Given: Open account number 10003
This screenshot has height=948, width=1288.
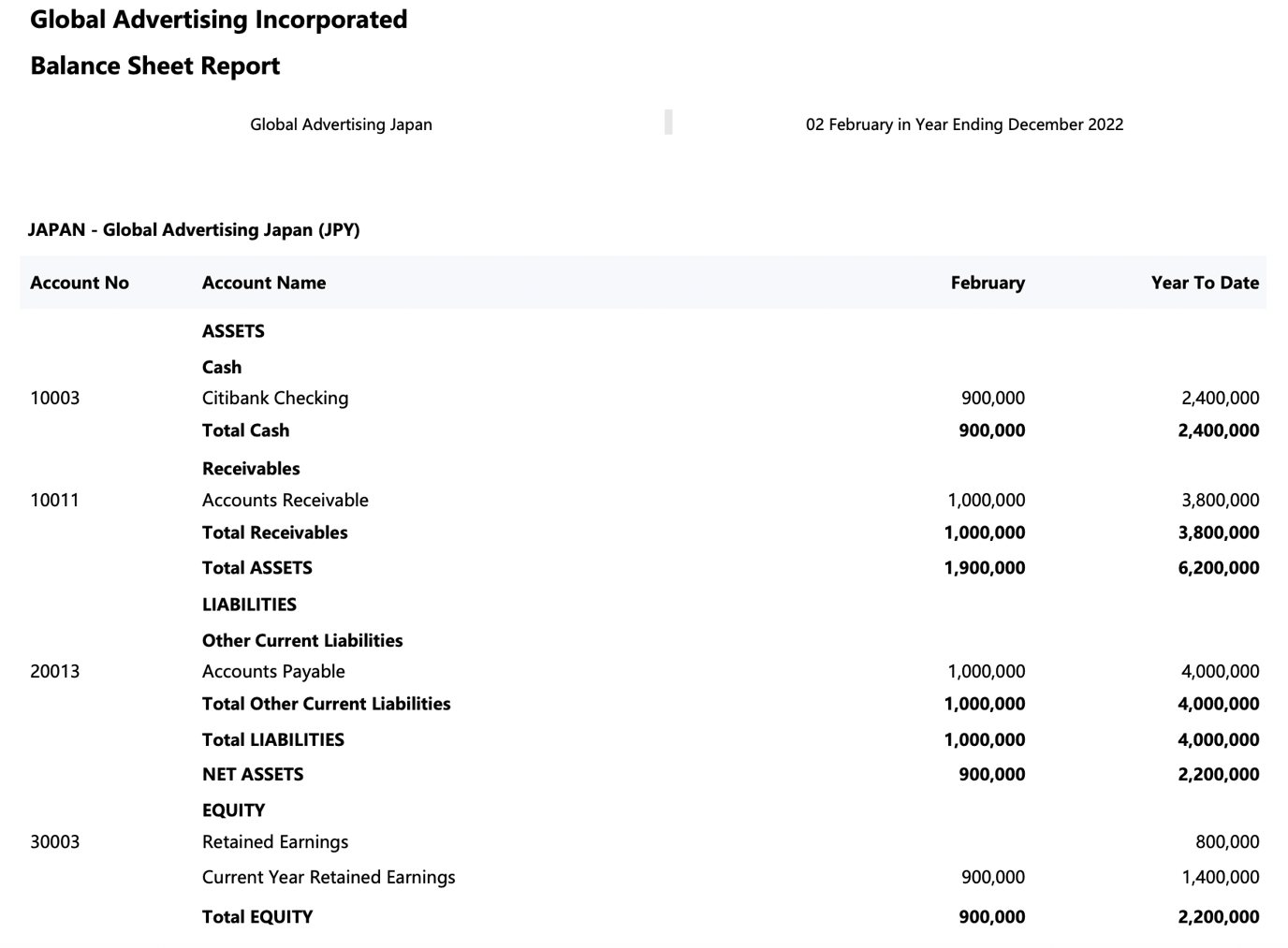Looking at the screenshot, I should pyautogui.click(x=55, y=397).
